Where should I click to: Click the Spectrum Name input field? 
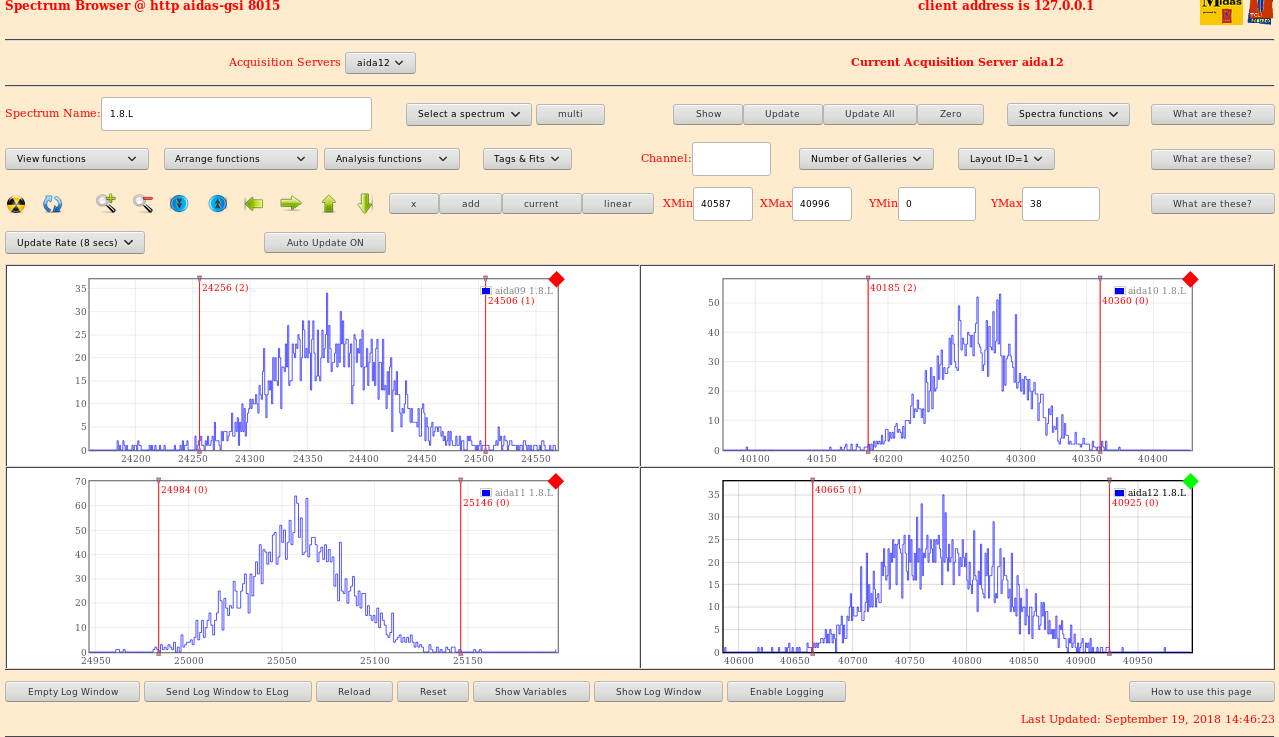coord(236,114)
